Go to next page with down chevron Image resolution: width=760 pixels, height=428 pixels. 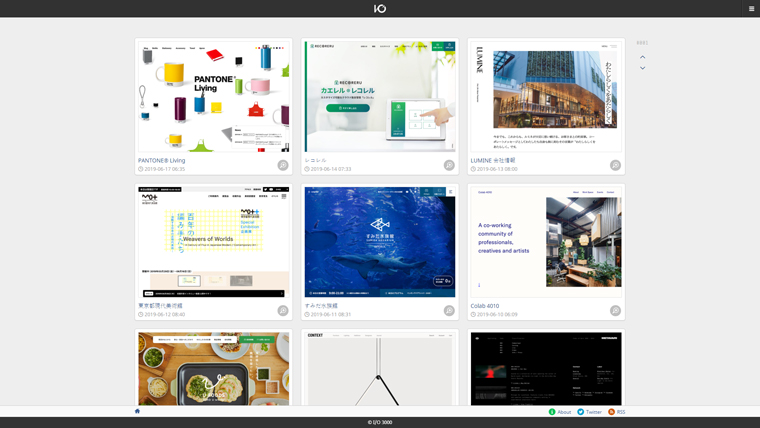pyautogui.click(x=642, y=68)
